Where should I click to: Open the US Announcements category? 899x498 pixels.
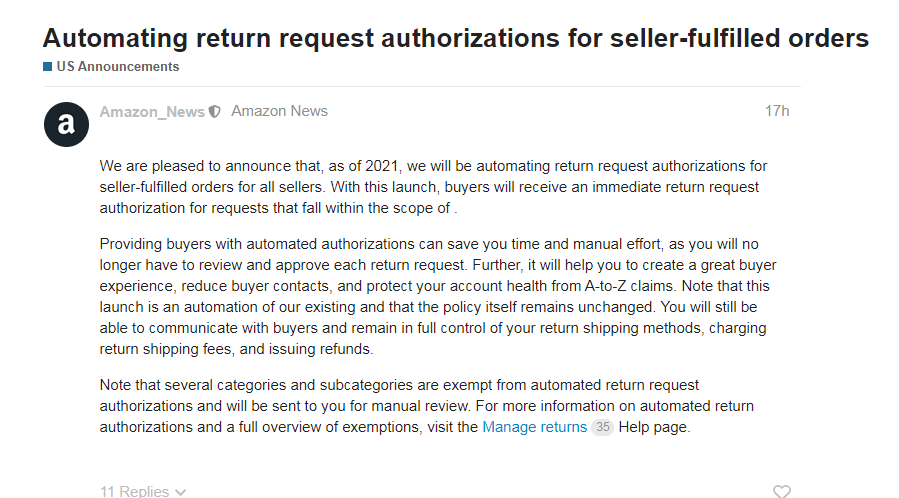[117, 67]
